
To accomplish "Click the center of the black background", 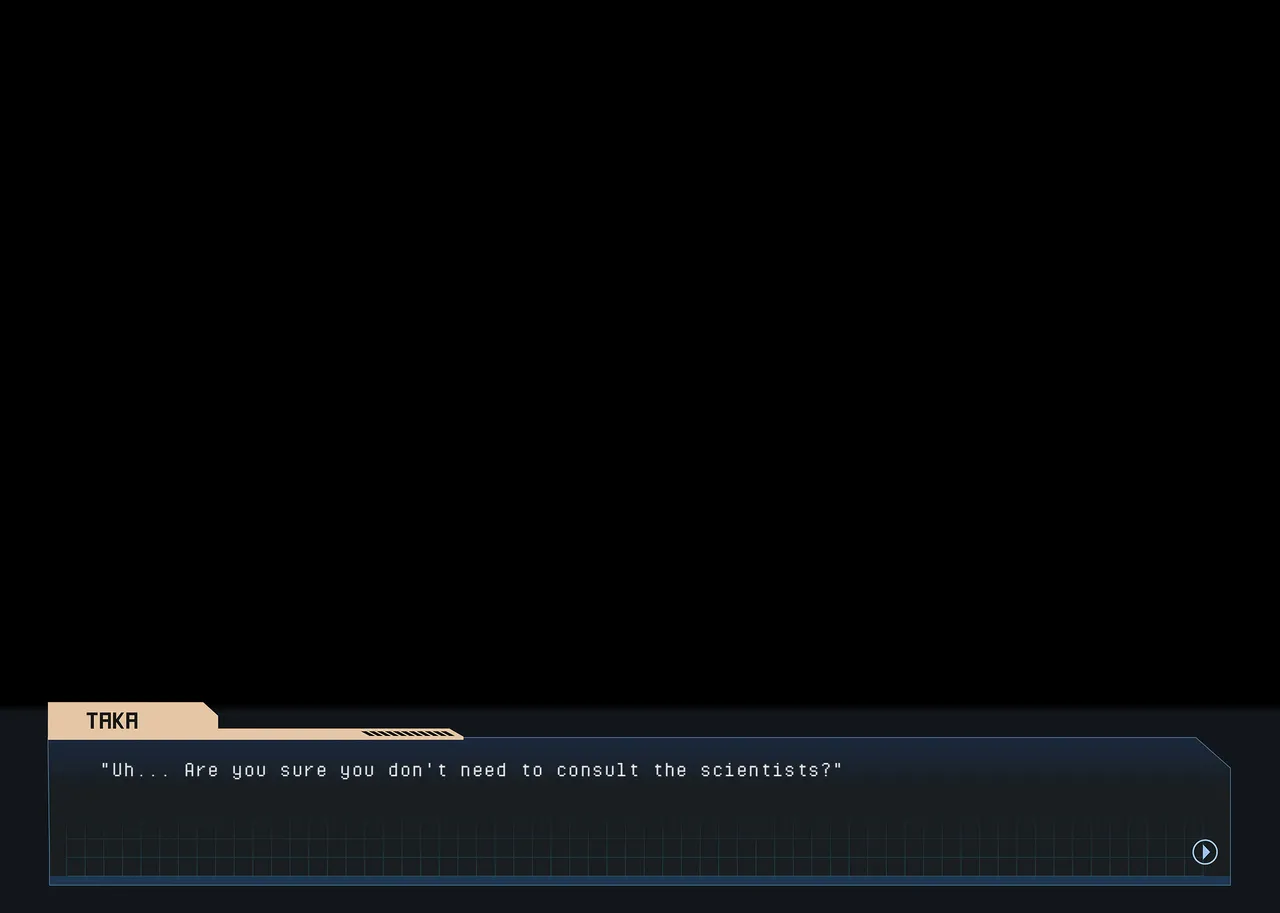I will 640,350.
